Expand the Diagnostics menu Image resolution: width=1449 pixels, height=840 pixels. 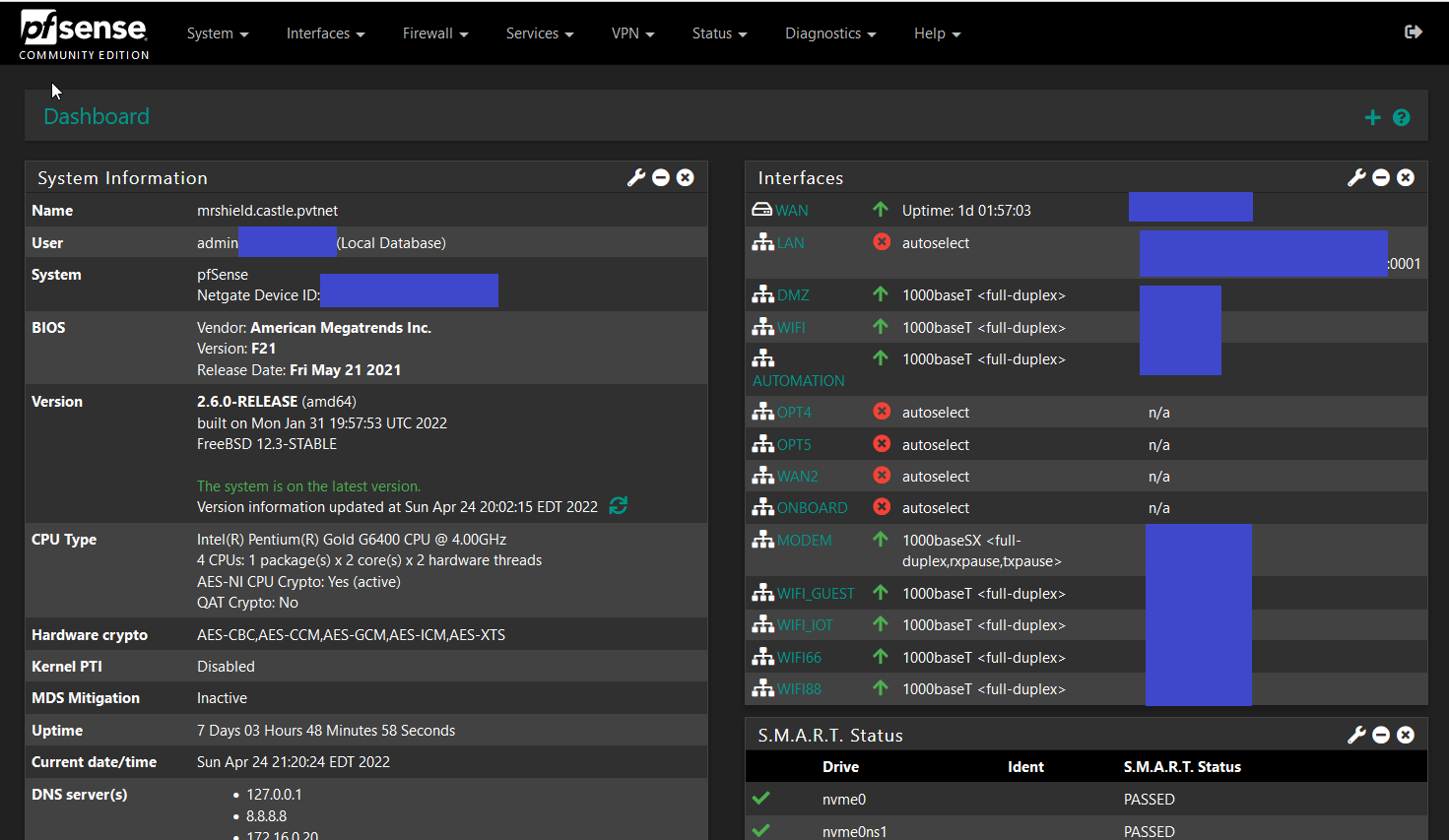click(x=830, y=33)
